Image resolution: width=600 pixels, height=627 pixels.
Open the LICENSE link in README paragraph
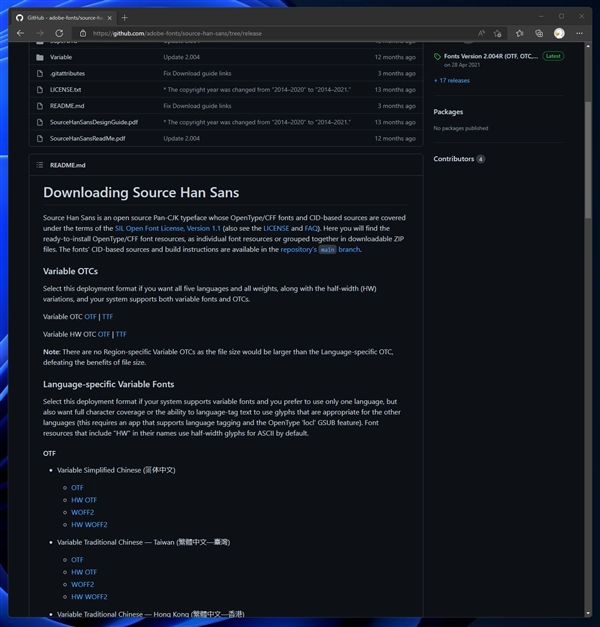[276, 228]
